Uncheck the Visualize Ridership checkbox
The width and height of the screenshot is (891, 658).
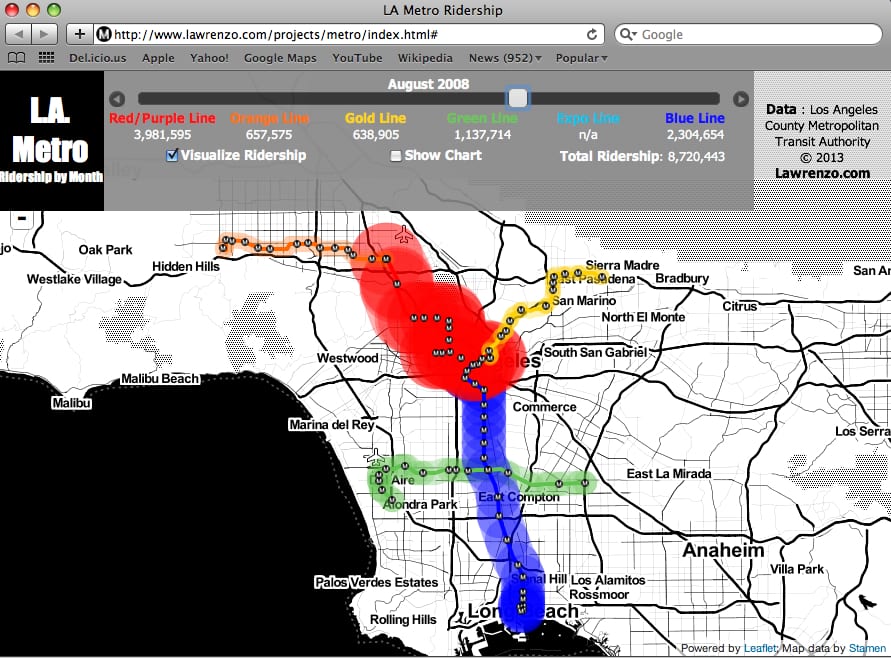pyautogui.click(x=172, y=155)
